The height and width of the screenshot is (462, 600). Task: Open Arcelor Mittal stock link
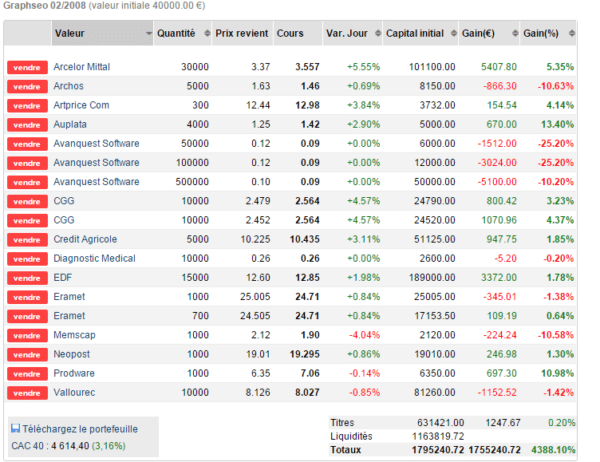(x=82, y=67)
